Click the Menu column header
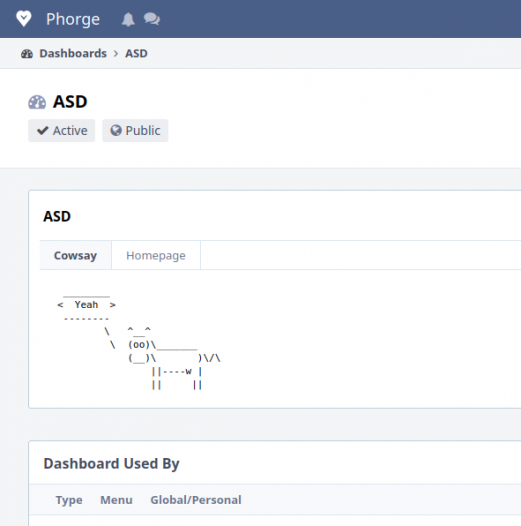The width and height of the screenshot is (521, 526). click(x=116, y=500)
